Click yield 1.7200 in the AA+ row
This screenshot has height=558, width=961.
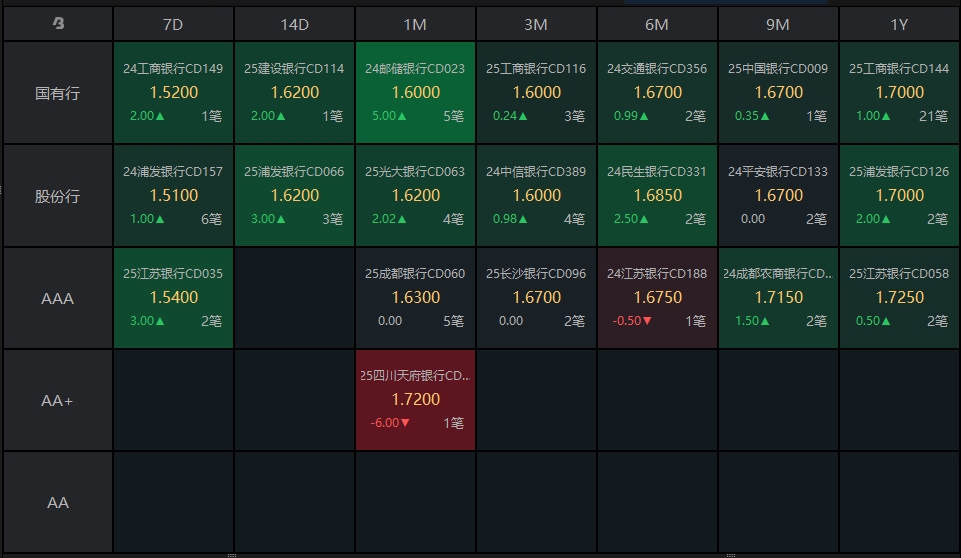coord(416,400)
